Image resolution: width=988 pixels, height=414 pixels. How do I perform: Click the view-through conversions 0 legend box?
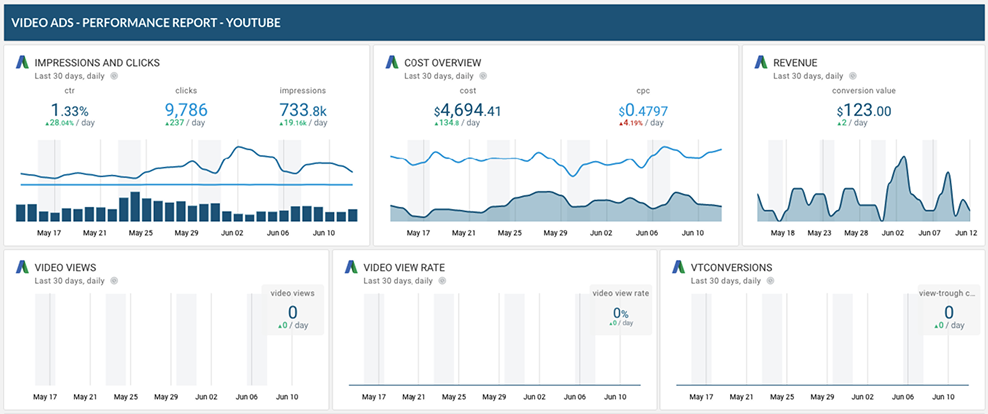coord(948,308)
